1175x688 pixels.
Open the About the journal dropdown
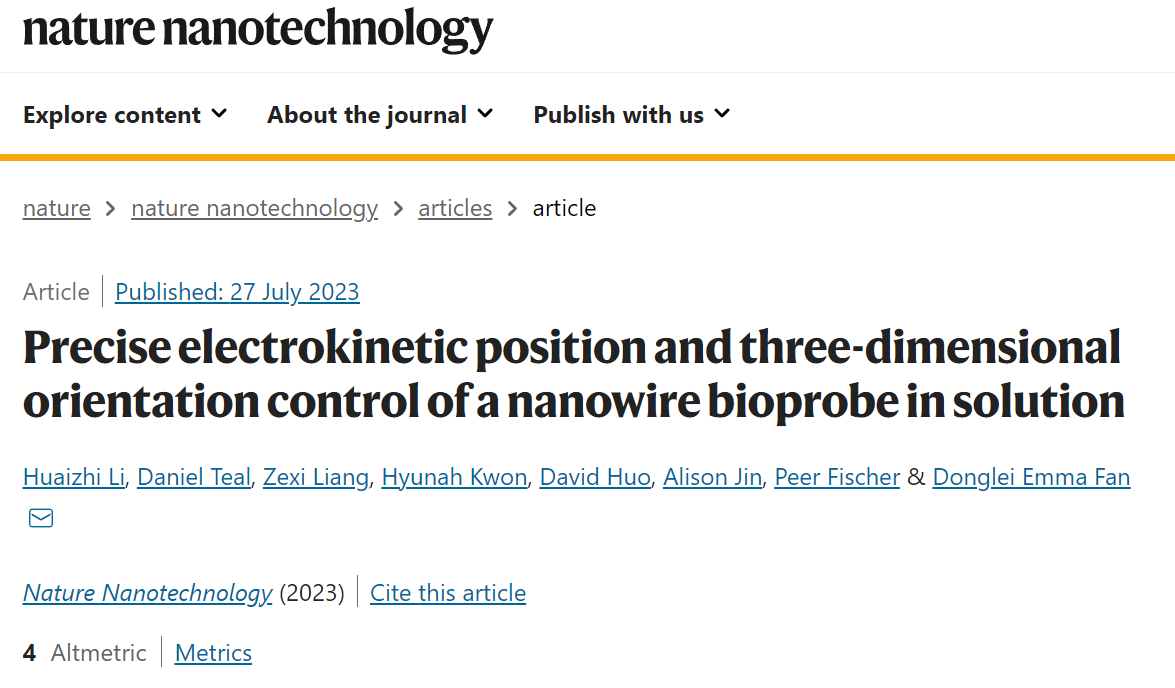pos(380,115)
